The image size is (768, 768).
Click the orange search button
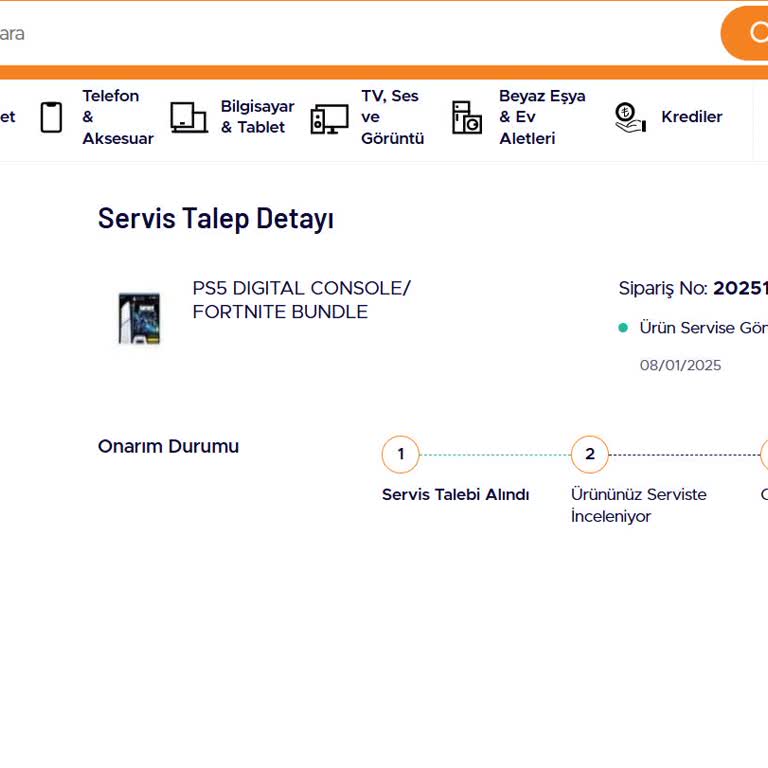745,33
